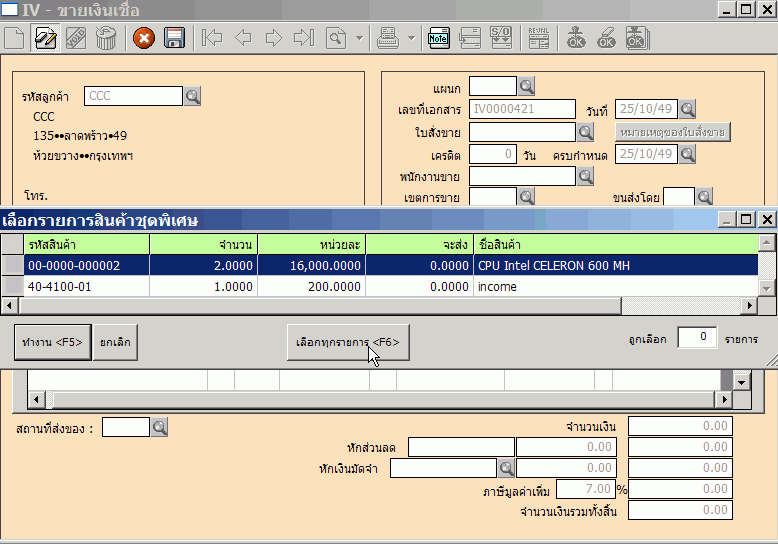Click the floppy disk save icon
The image size is (778, 544).
point(173,39)
